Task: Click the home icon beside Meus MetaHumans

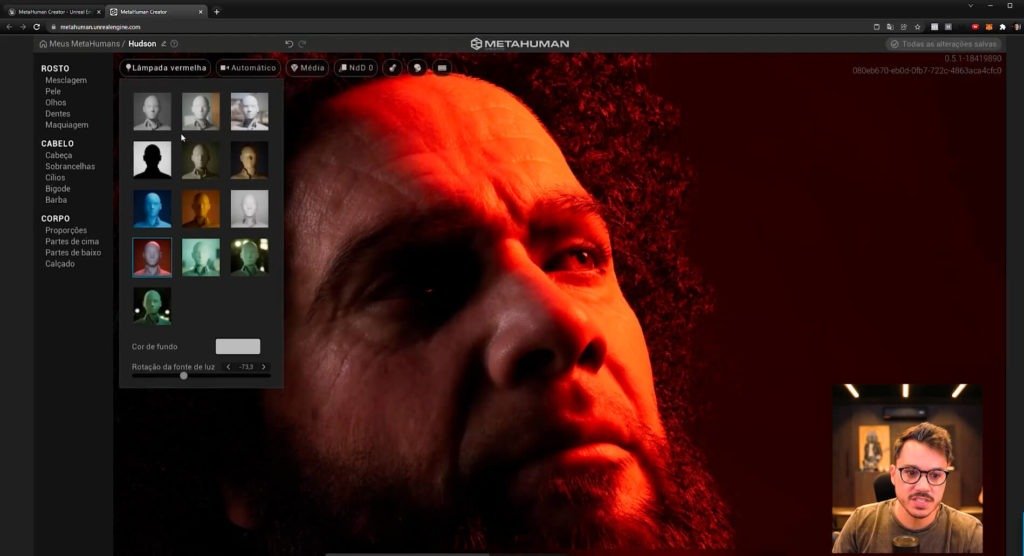Action: pos(43,44)
